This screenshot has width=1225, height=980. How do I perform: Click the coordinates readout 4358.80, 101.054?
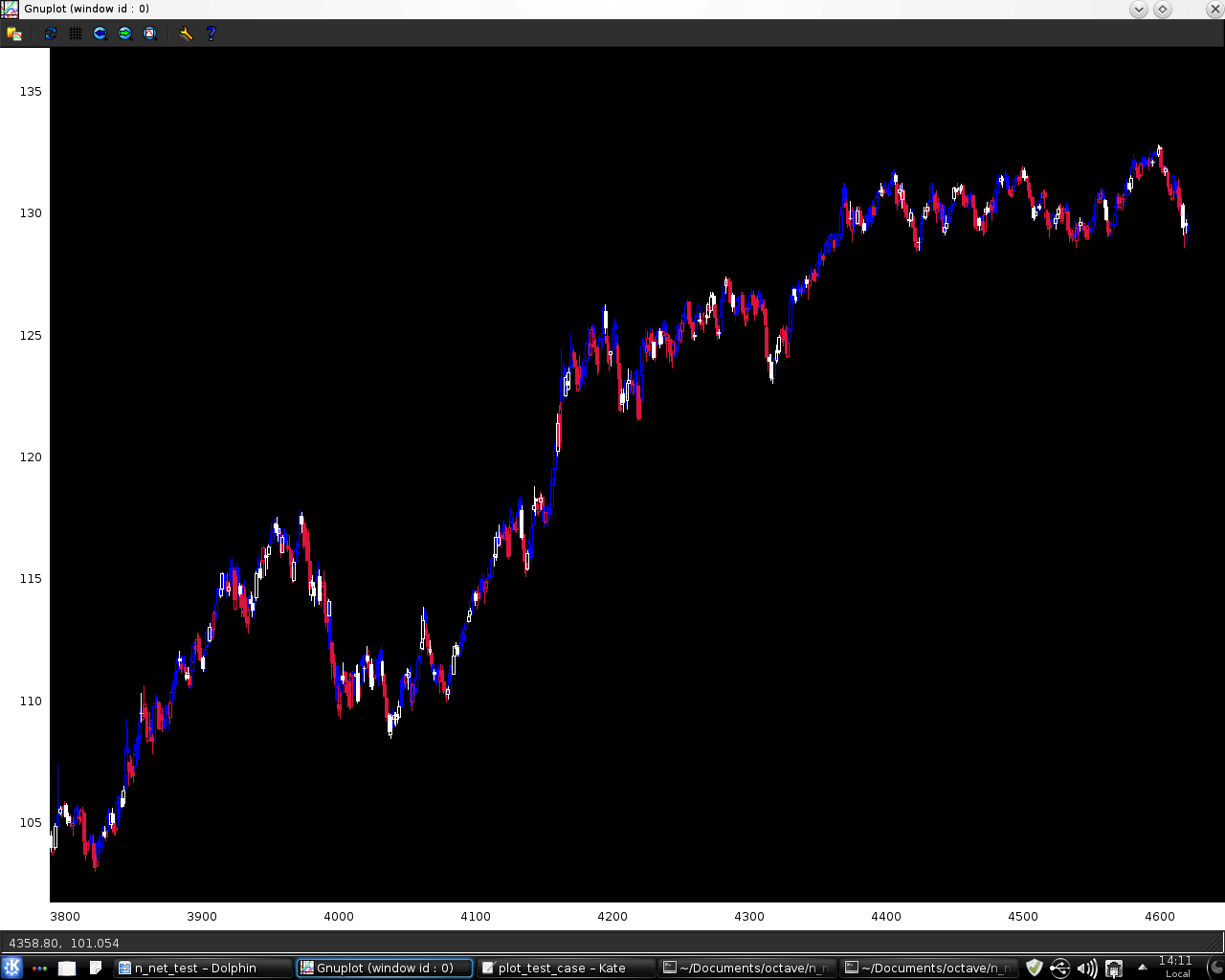pos(64,944)
